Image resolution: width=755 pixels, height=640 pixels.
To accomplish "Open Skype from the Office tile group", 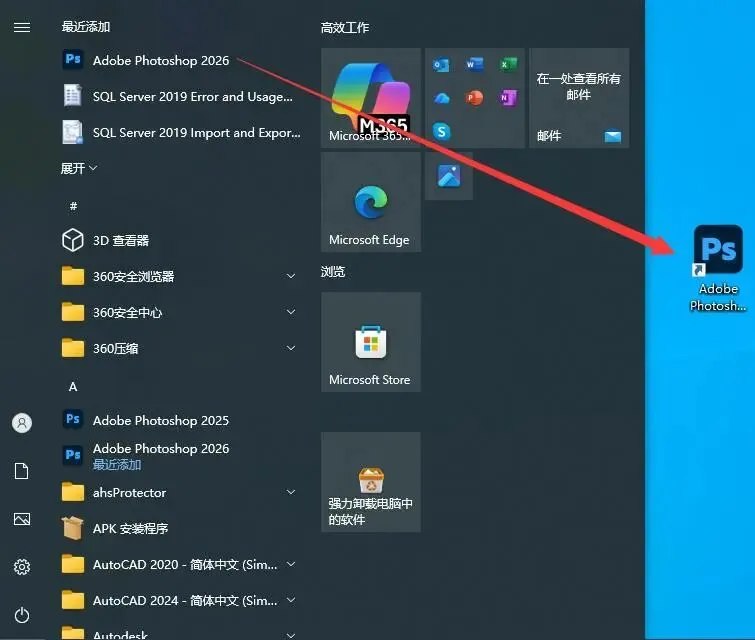I will (x=441, y=131).
